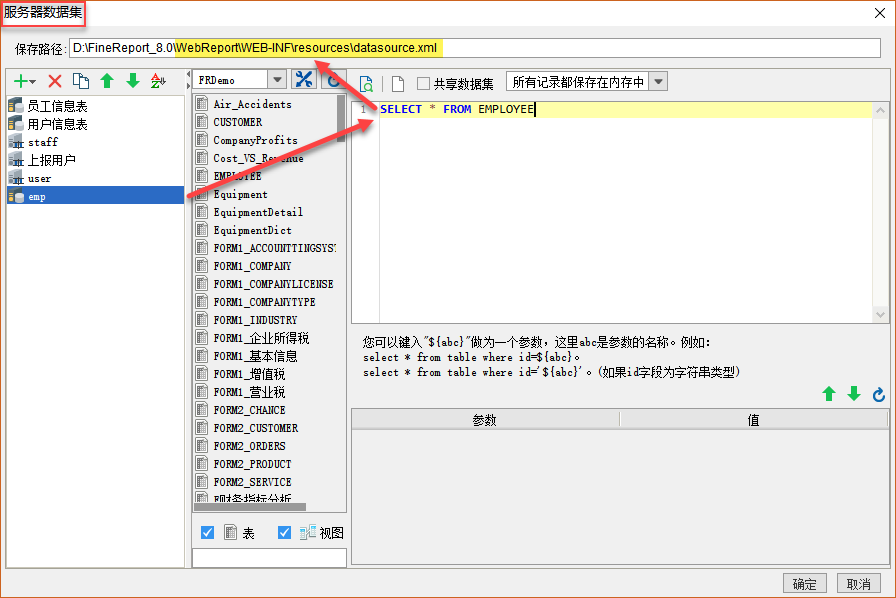896x598 pixels.
Task: Select the CUSTOMER table
Action: tap(238, 122)
